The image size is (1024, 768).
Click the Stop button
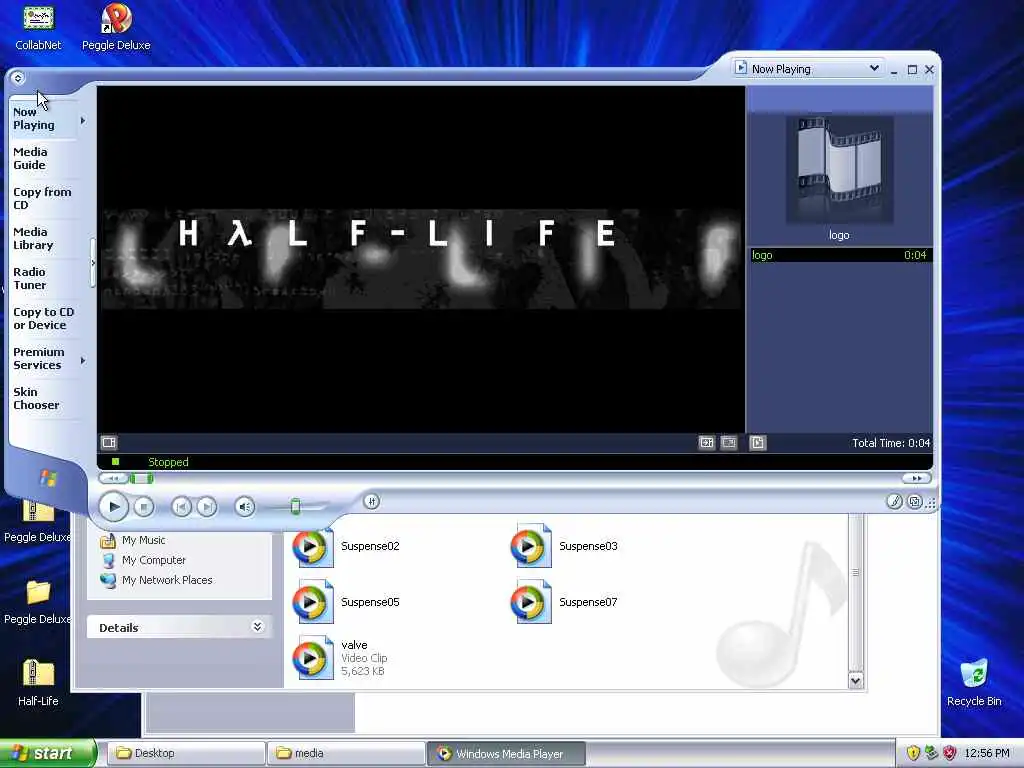pos(144,507)
